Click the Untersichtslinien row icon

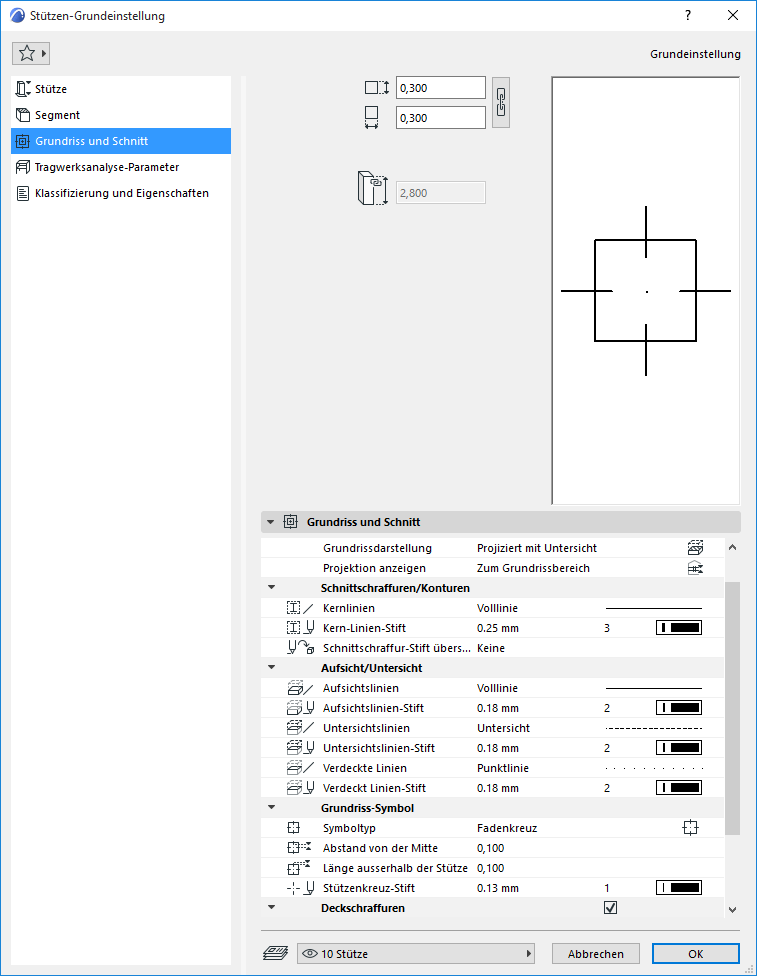point(299,728)
